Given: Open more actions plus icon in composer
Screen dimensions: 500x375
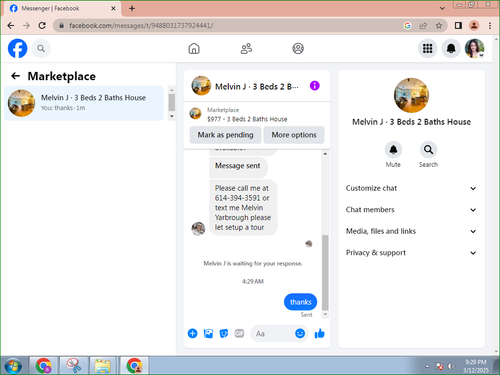Looking at the screenshot, I should [192, 333].
